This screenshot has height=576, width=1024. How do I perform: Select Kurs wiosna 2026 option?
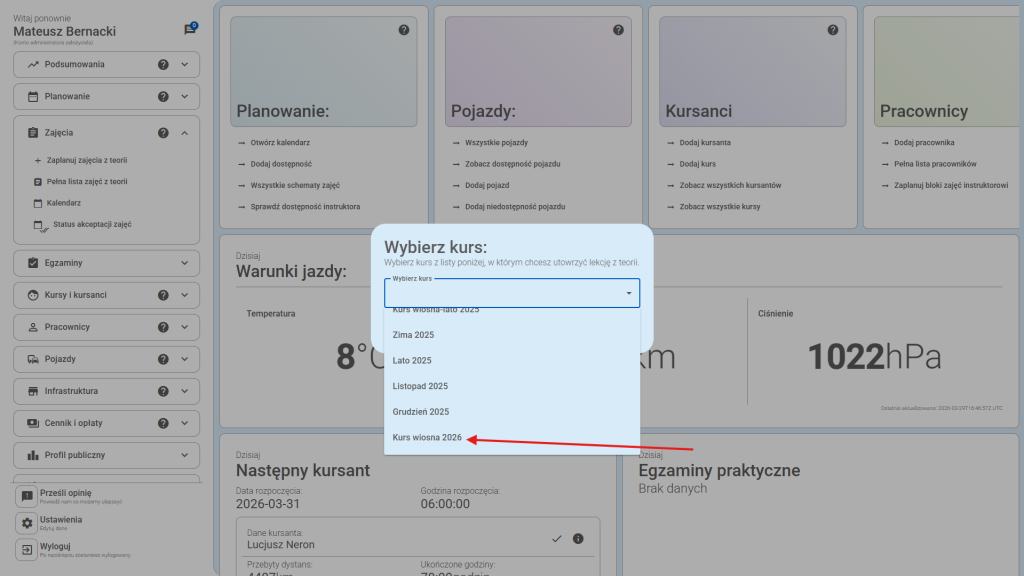428,438
